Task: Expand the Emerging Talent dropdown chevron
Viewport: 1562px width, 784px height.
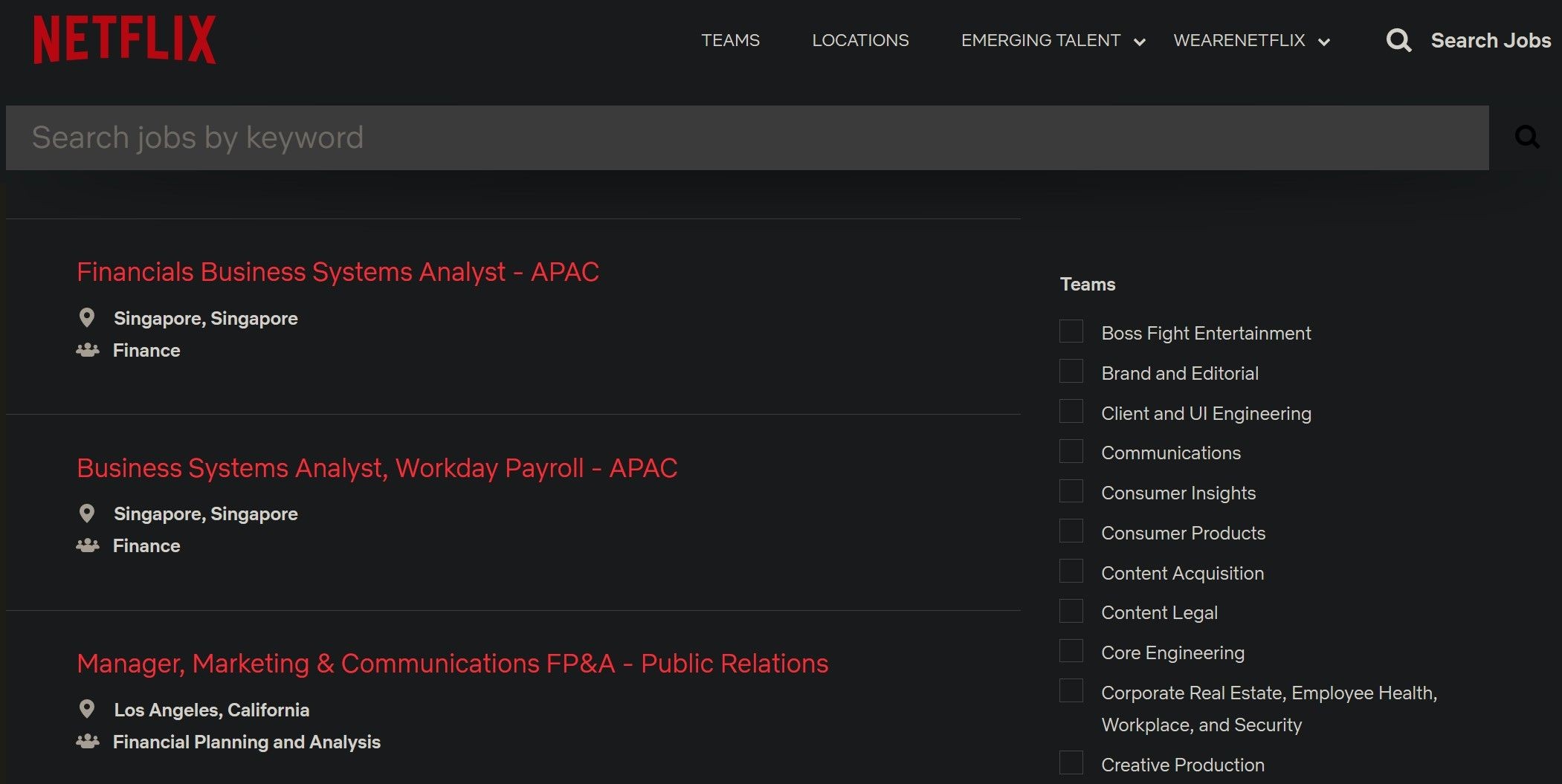Action: 1139,42
